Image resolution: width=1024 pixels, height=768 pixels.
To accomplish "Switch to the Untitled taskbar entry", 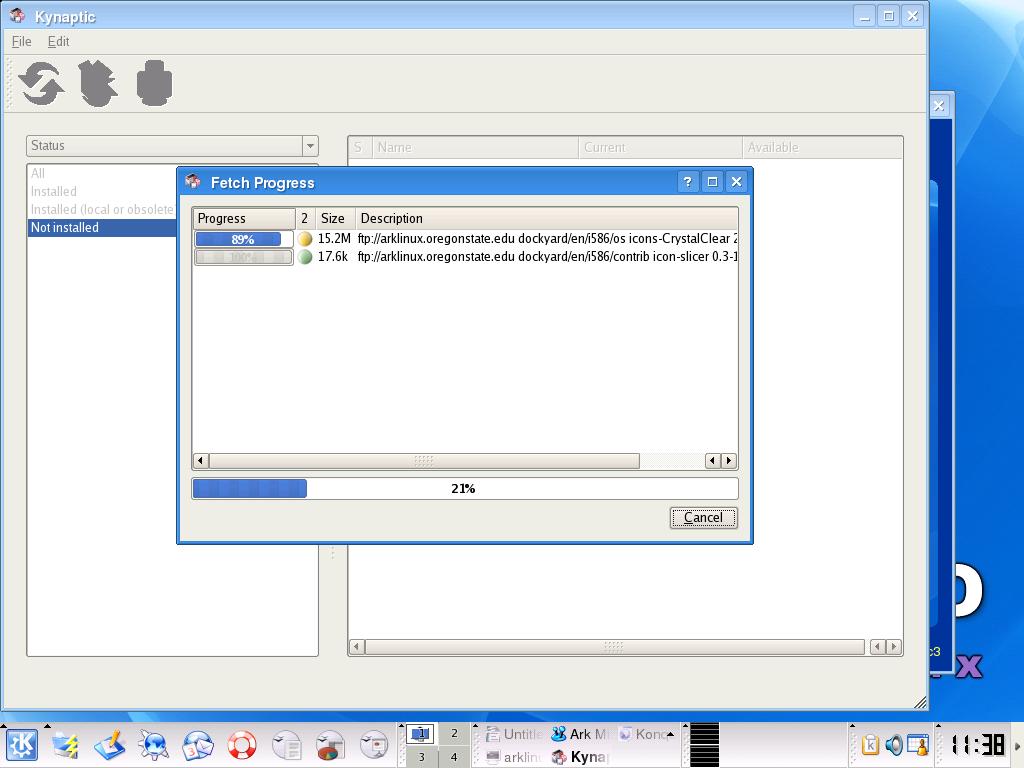I will [x=515, y=734].
